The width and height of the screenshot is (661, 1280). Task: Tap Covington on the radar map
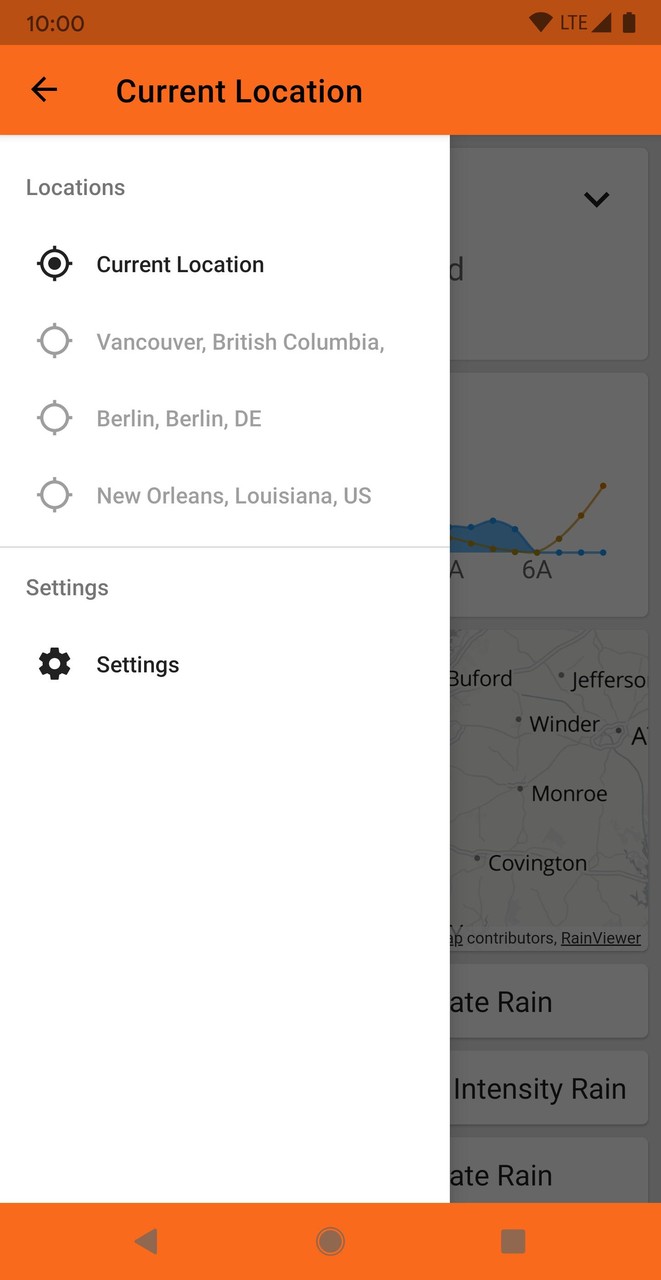click(x=537, y=862)
